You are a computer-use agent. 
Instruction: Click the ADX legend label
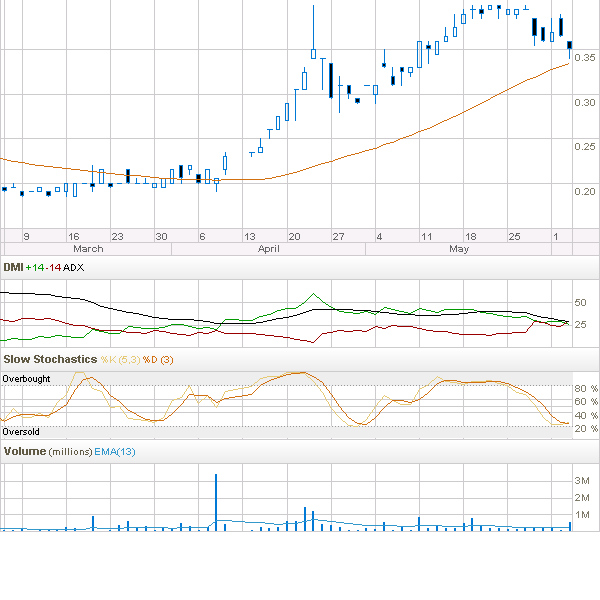click(x=75, y=268)
